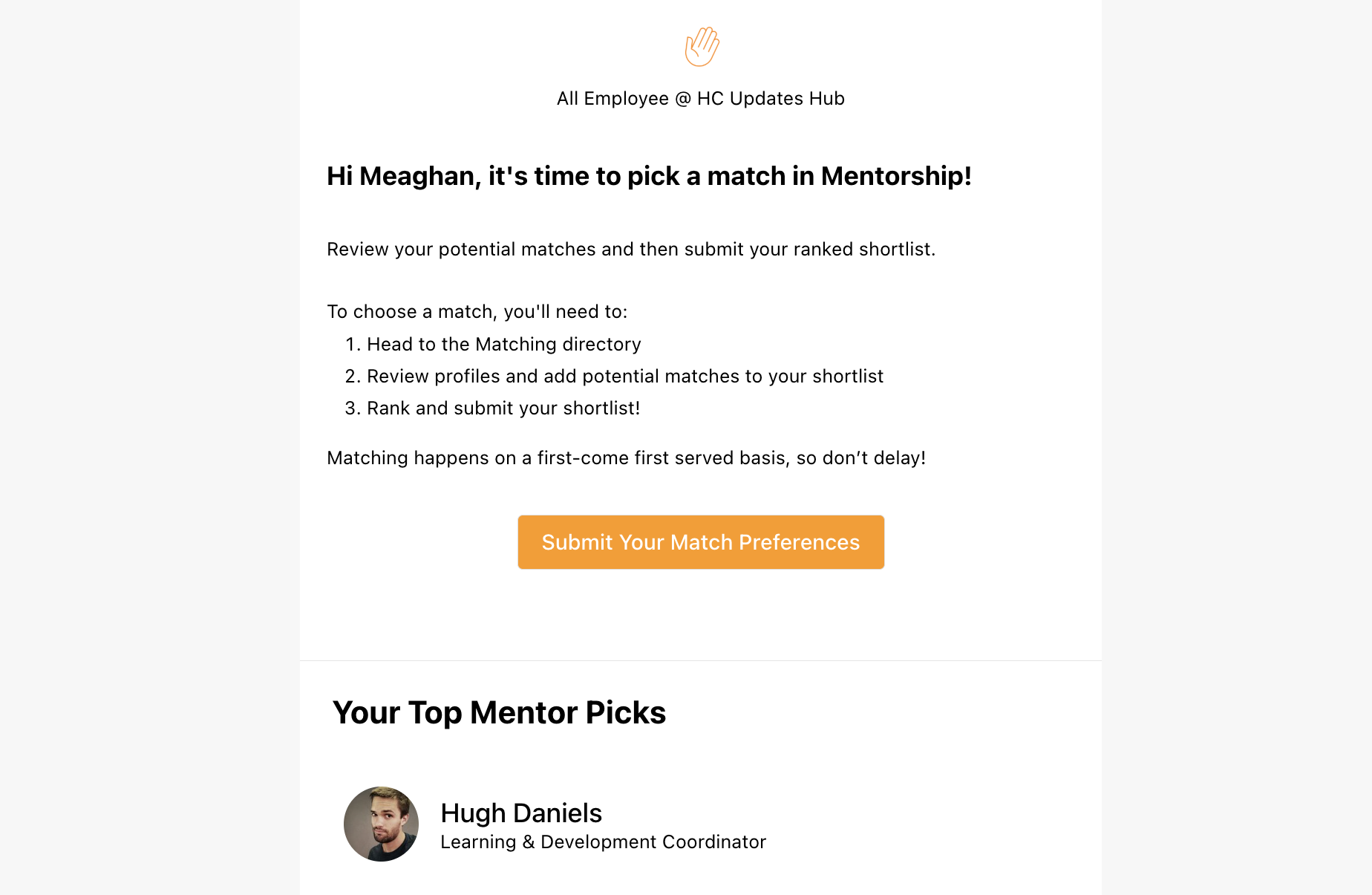This screenshot has width=1372, height=895.
Task: Click the gray margin left of the email
Action: tap(148, 446)
